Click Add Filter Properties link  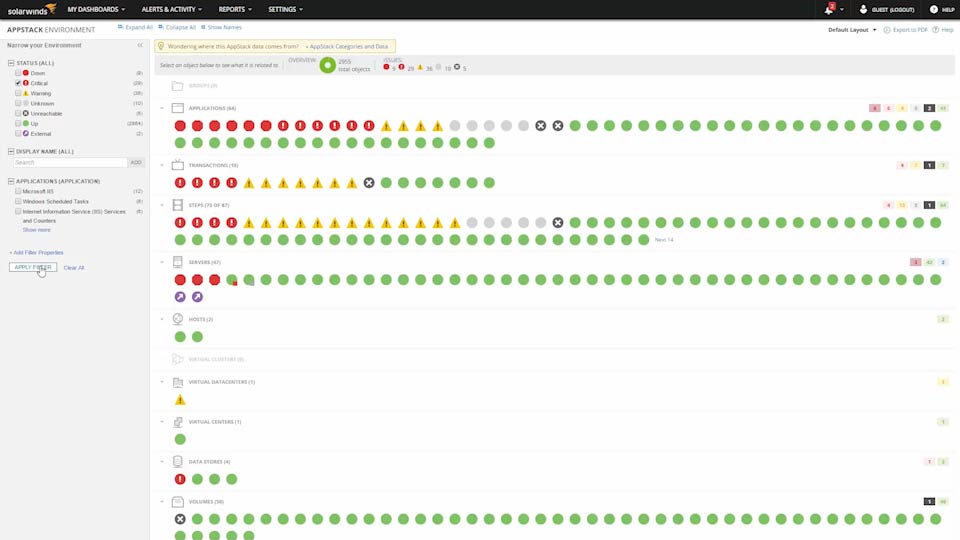pos(36,252)
